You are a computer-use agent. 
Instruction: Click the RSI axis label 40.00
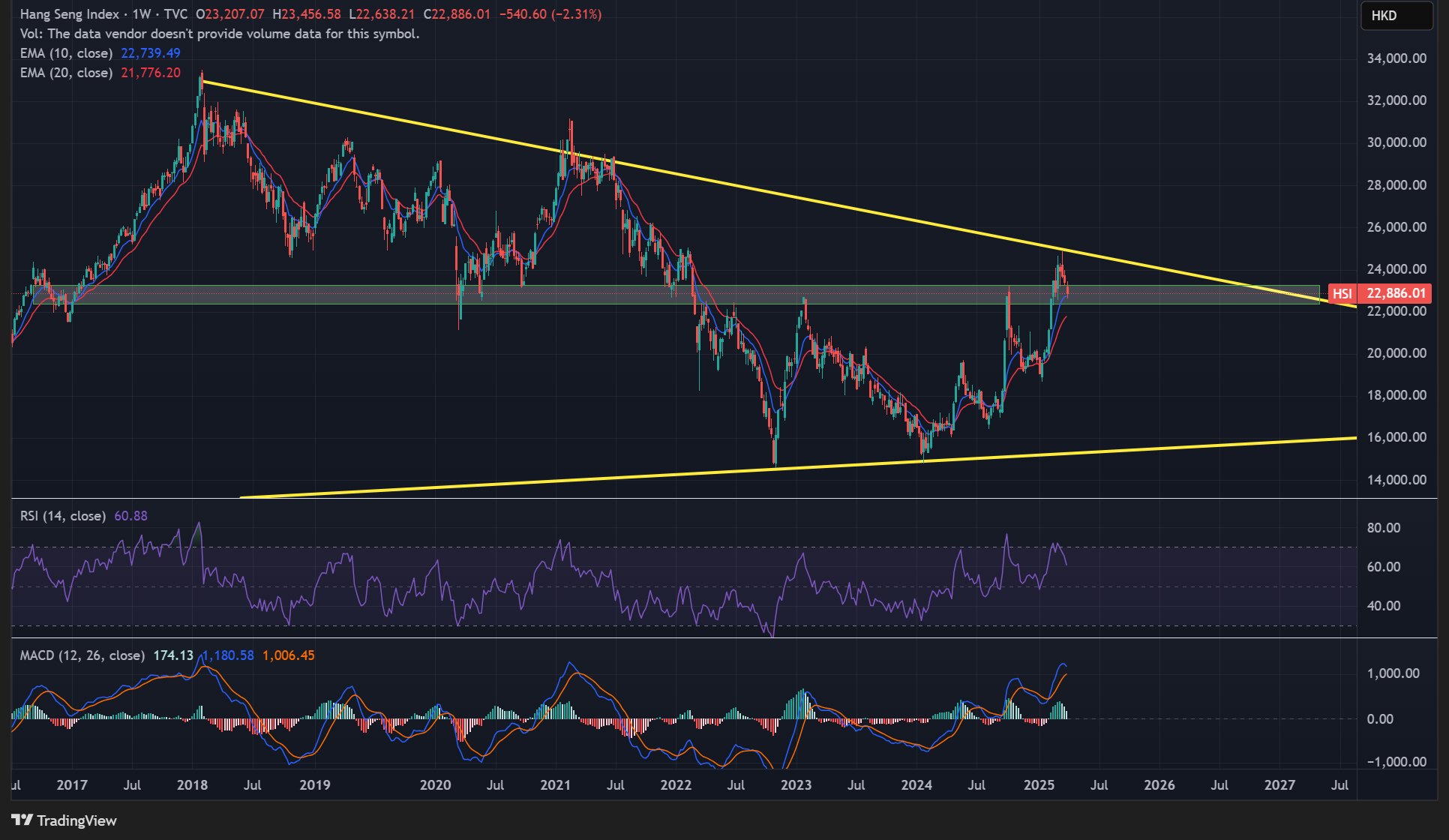[1384, 606]
